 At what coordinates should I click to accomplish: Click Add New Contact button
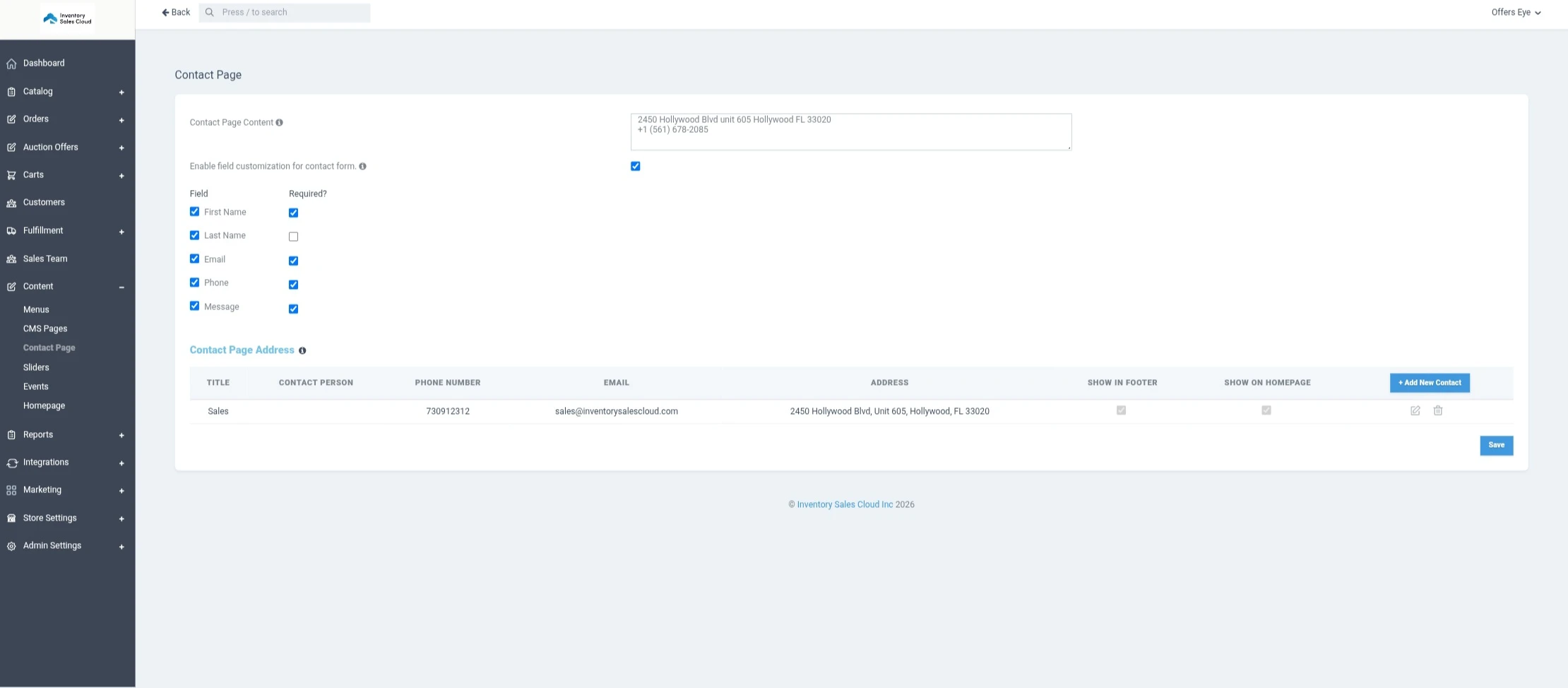point(1430,383)
